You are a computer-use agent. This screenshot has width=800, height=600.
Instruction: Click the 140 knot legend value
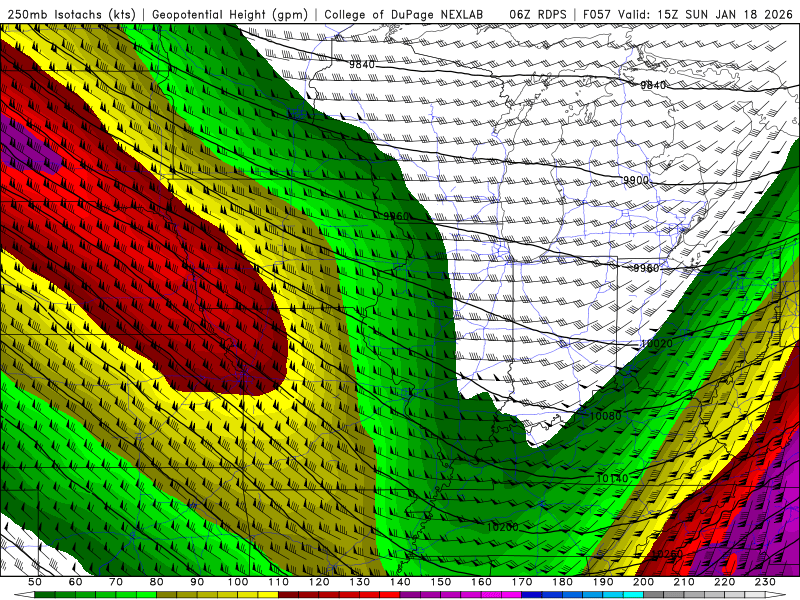[400, 582]
